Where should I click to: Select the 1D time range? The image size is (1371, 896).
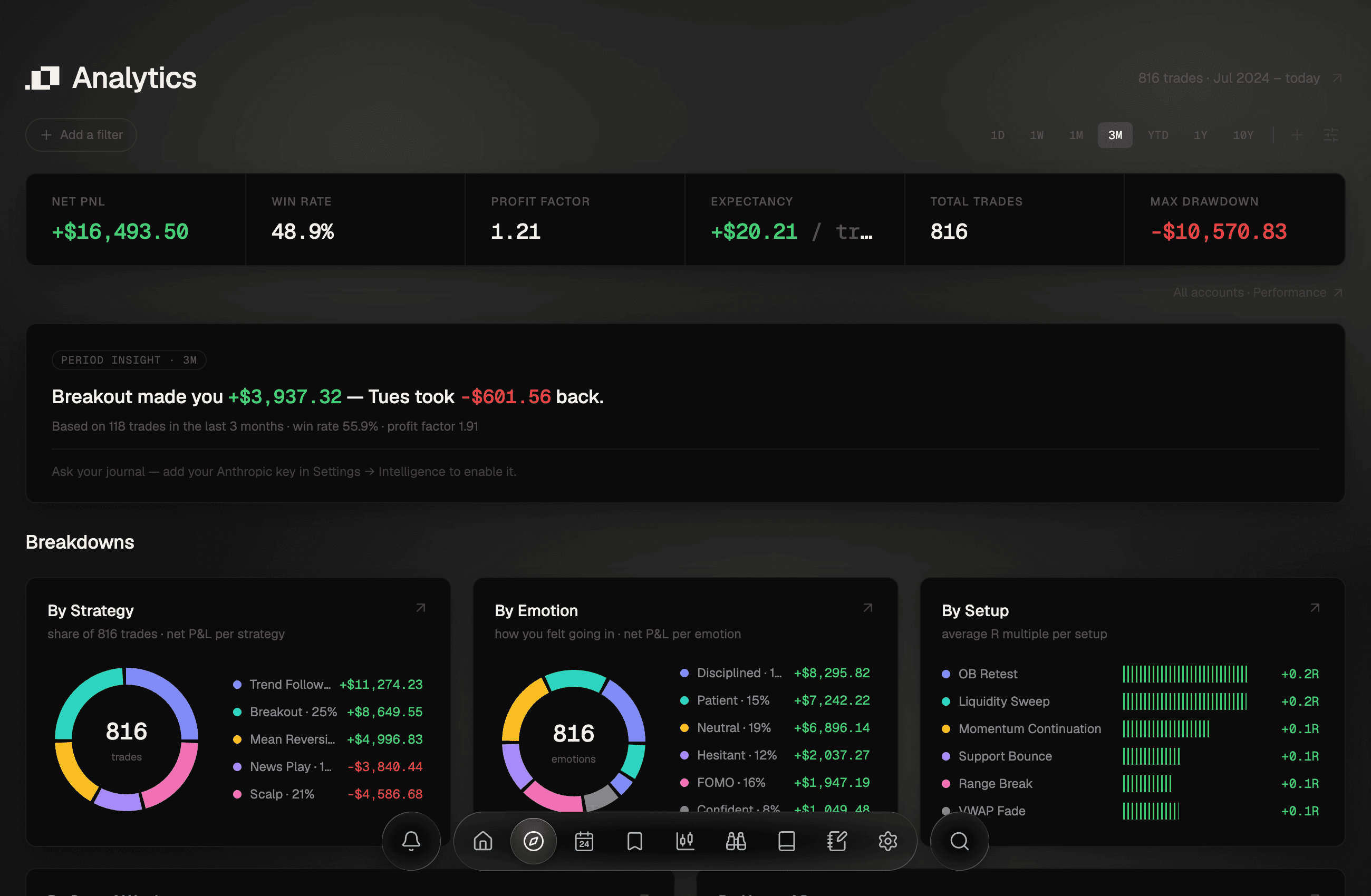[x=997, y=135]
